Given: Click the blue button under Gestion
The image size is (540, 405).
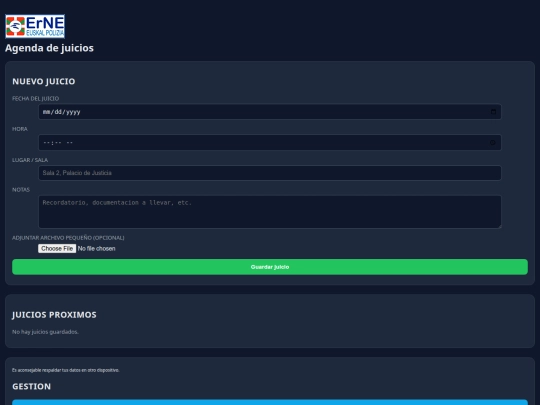Looking at the screenshot, I should click(270, 402).
